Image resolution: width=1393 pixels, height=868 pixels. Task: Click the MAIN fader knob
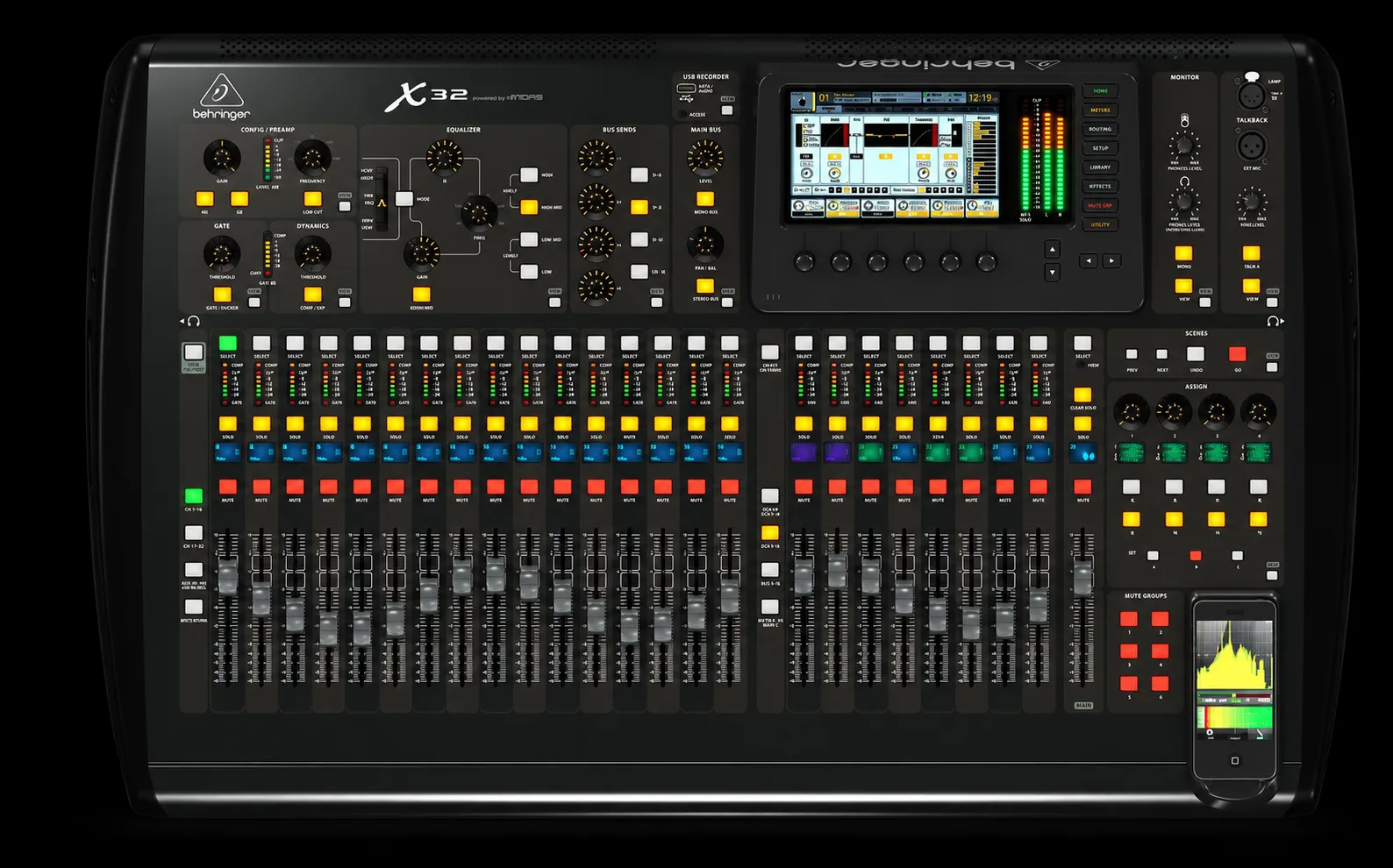(x=1083, y=577)
